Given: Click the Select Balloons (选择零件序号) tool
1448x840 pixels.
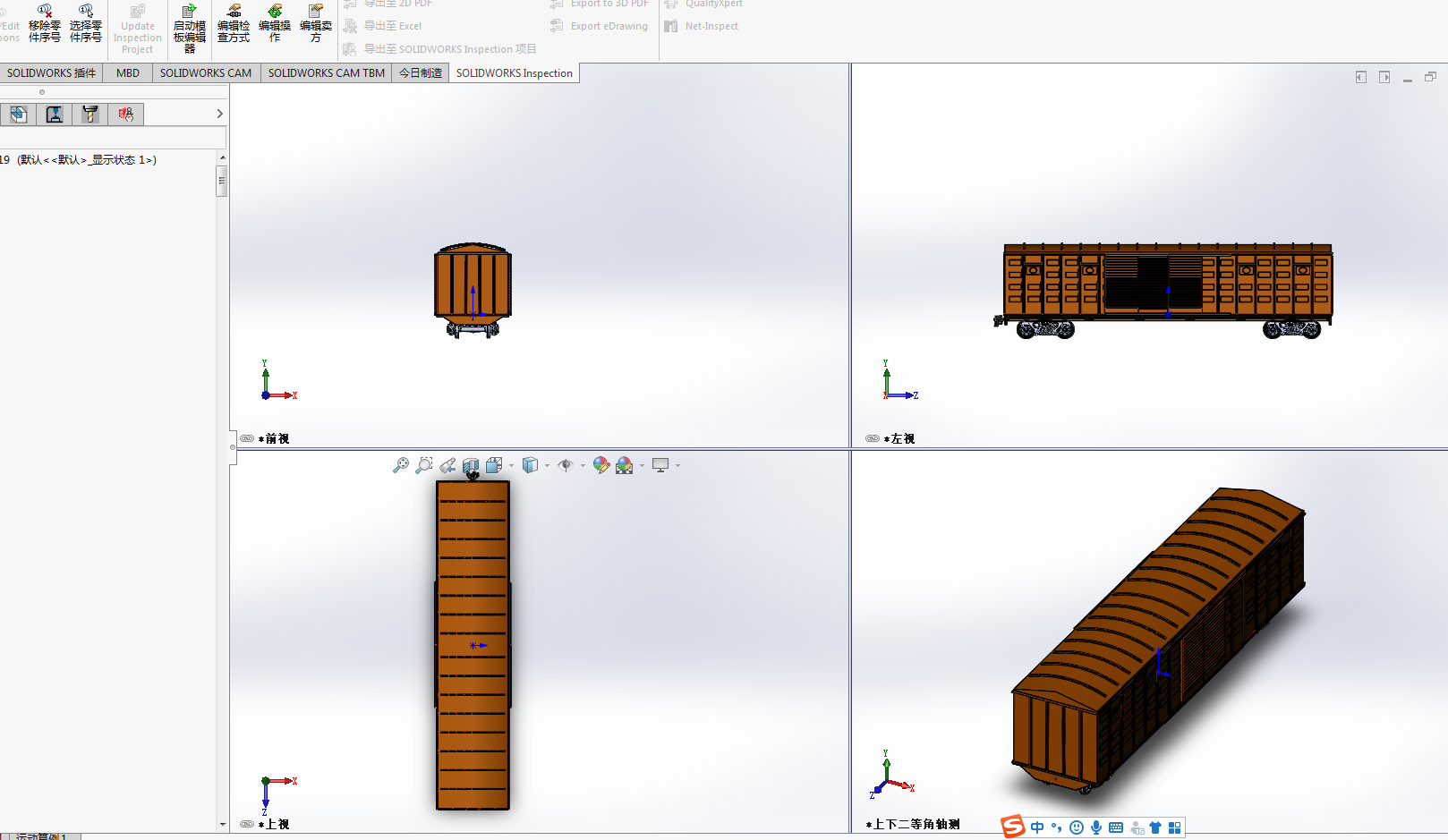Looking at the screenshot, I should (x=86, y=23).
